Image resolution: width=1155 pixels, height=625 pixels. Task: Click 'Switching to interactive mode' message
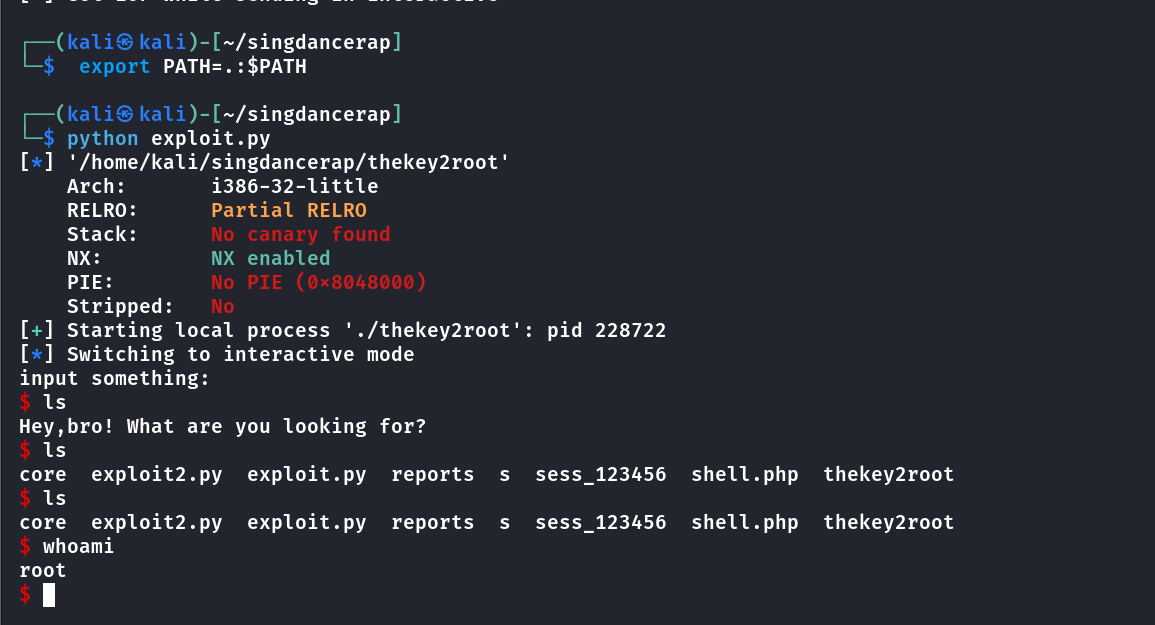240,355
